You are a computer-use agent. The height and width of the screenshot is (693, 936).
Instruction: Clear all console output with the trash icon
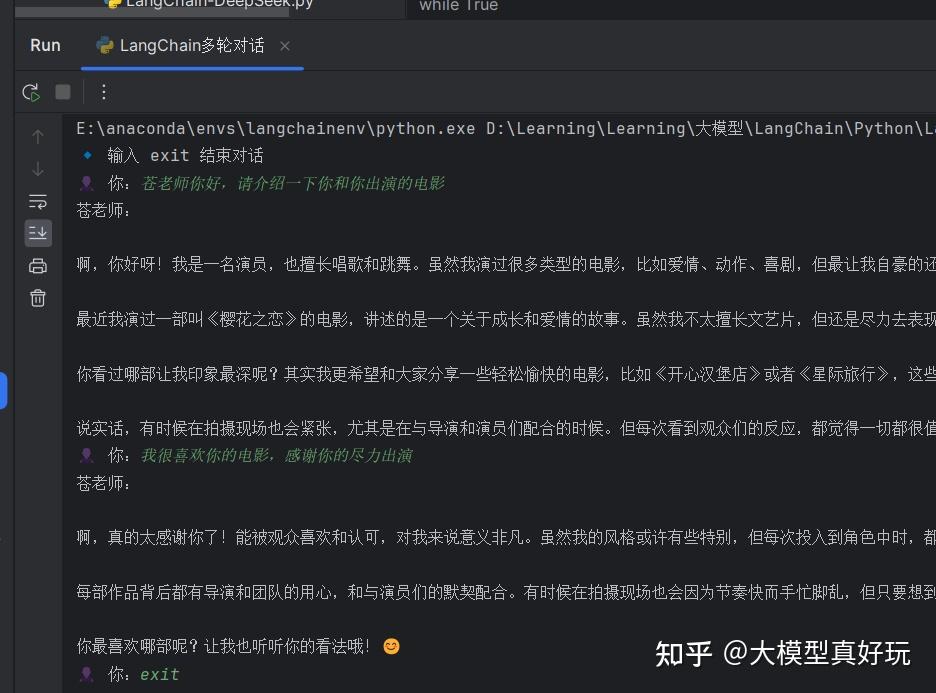coord(37,297)
